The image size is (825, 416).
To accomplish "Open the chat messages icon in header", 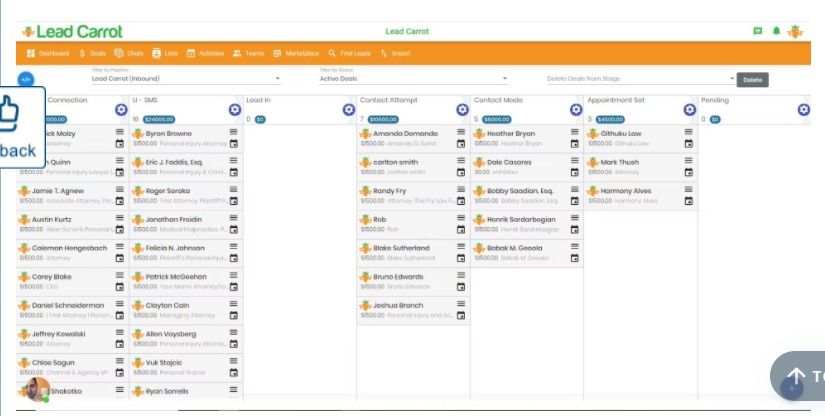I will pyautogui.click(x=758, y=31).
